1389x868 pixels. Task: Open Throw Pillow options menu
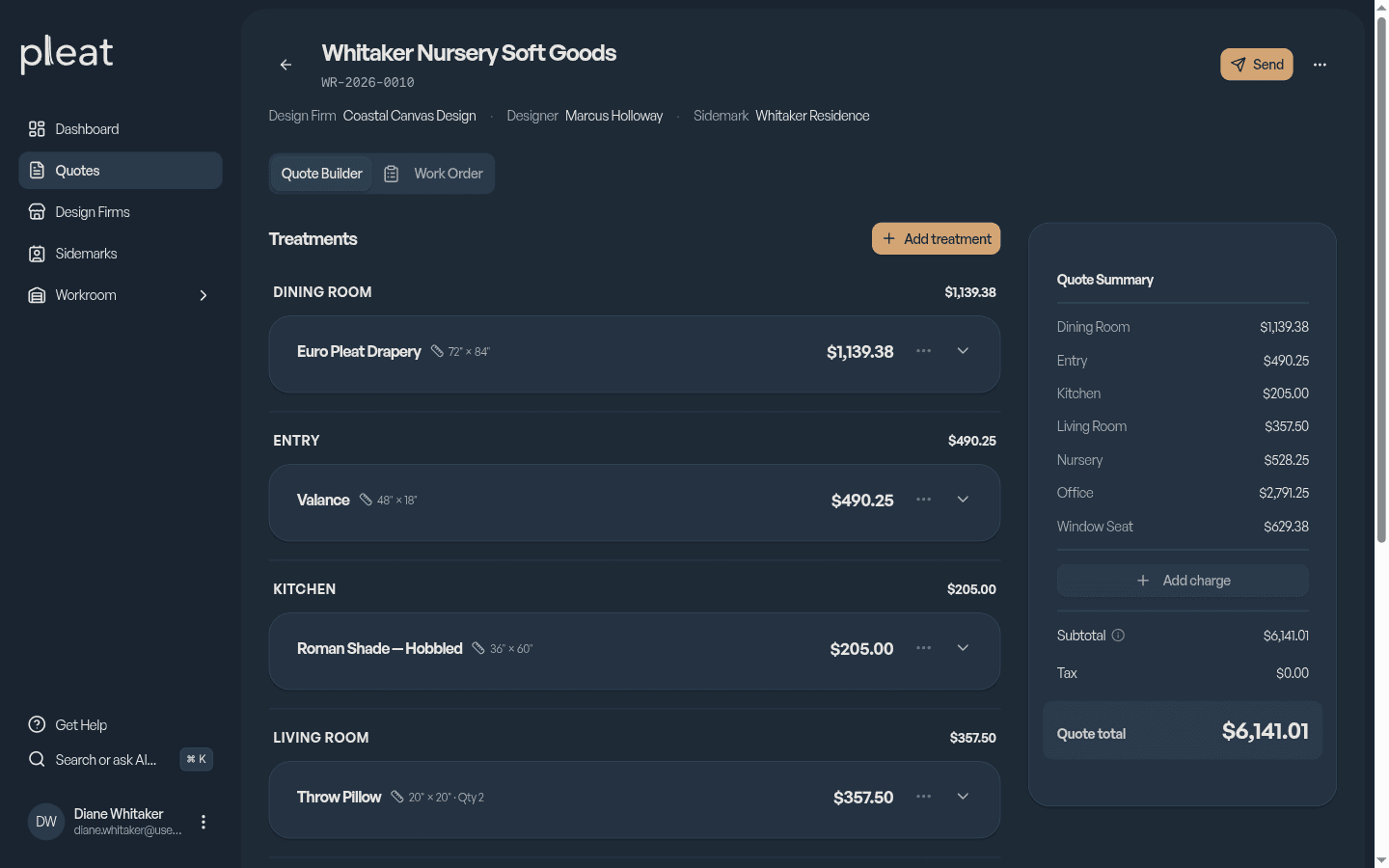tap(923, 797)
